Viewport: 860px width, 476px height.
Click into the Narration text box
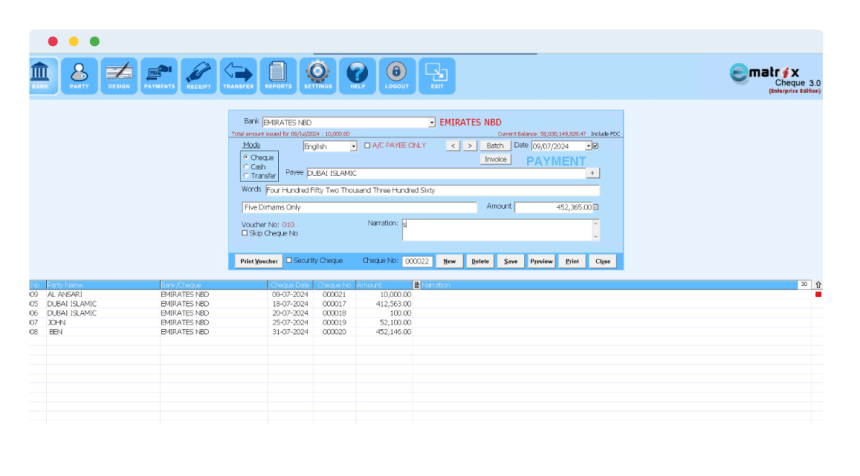coord(497,230)
